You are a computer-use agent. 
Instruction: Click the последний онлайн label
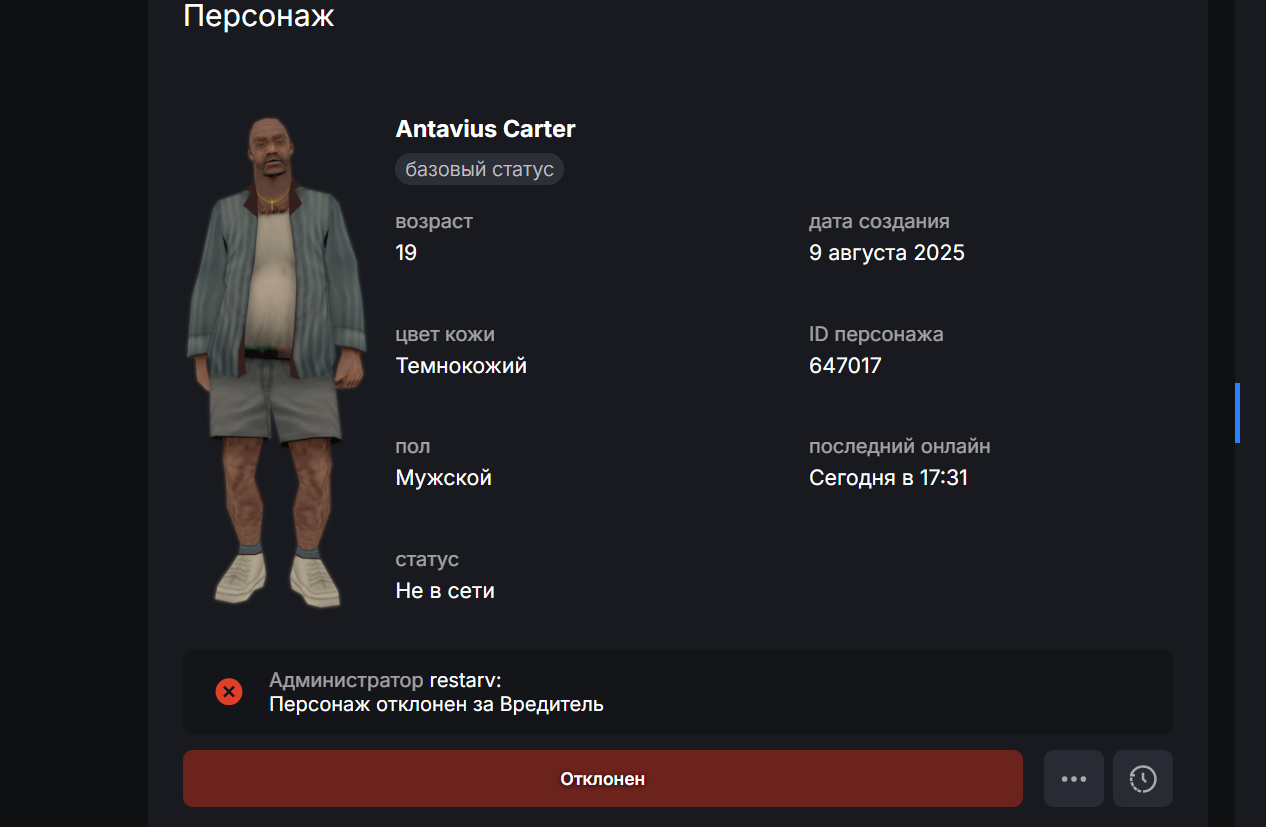900,446
